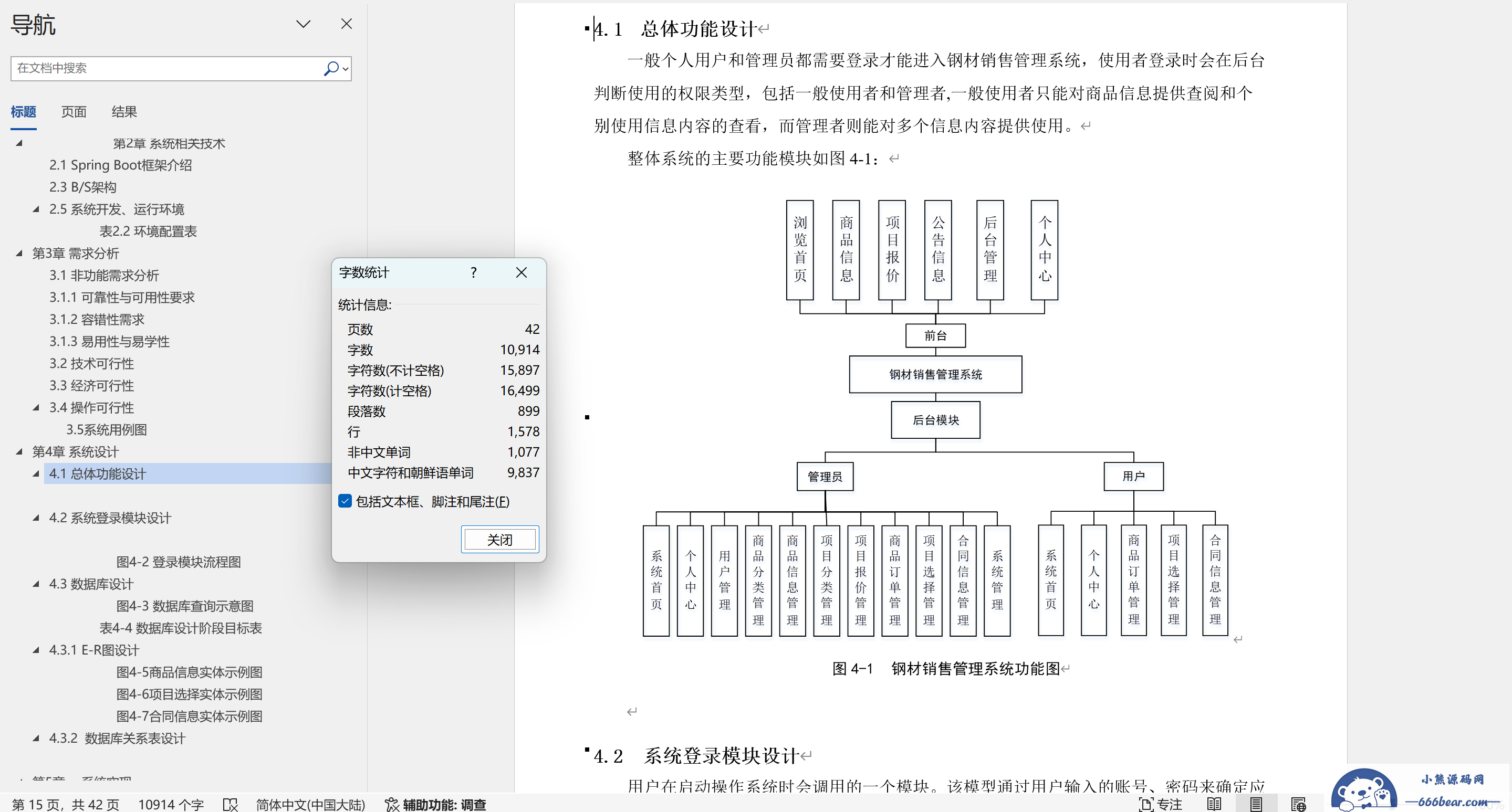Collapse the 2.5 系统开发、运行环境 heading
1512x812 pixels.
coord(36,209)
